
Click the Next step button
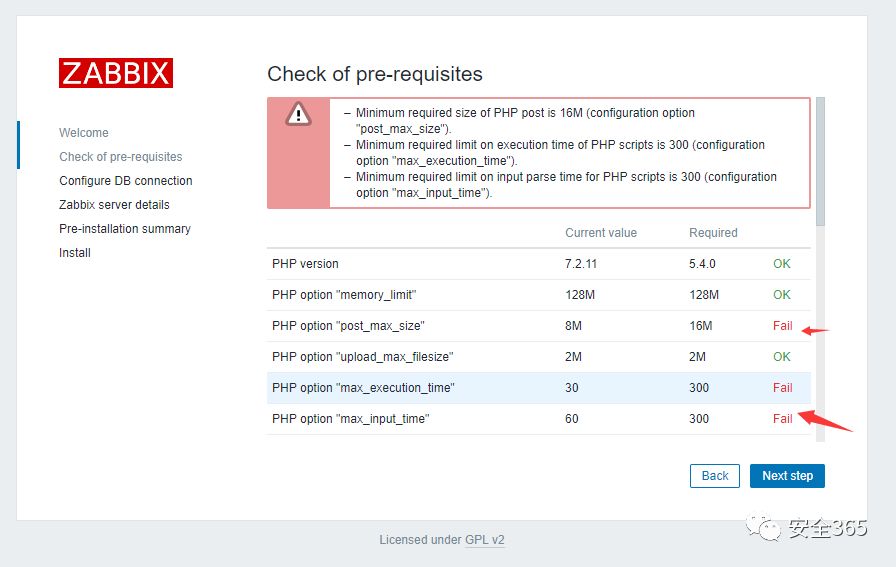point(787,476)
